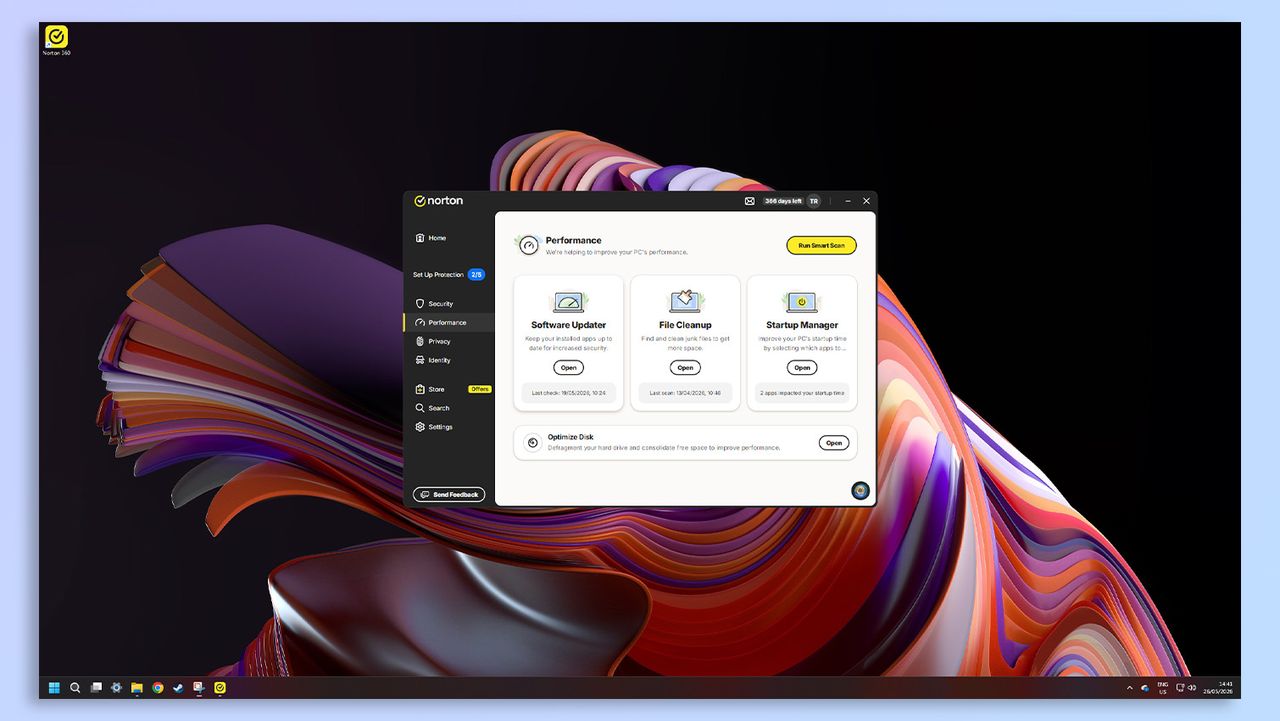
Task: Switch the ENG US input language
Action: tap(1162, 688)
